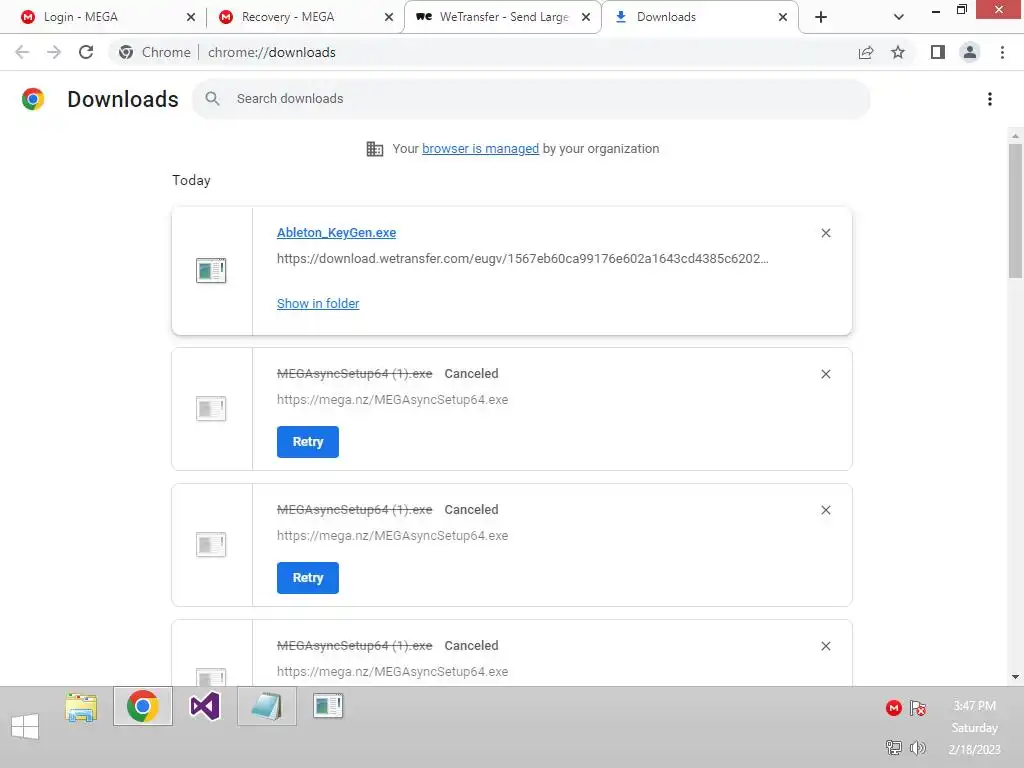The width and height of the screenshot is (1024, 768).
Task: Open the Windows Start button
Action: pos(25,726)
